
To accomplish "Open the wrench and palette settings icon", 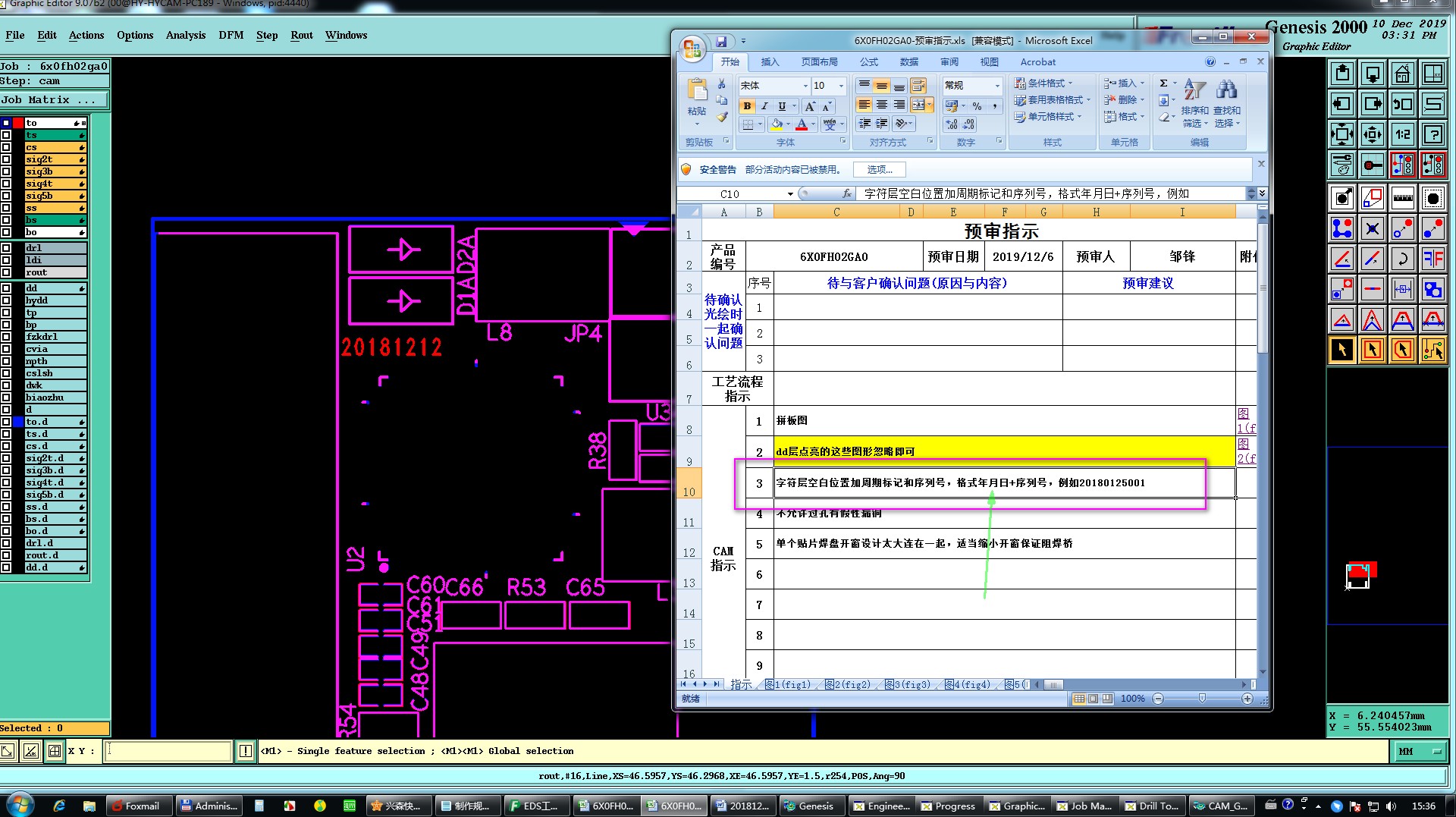I will [x=1341, y=165].
